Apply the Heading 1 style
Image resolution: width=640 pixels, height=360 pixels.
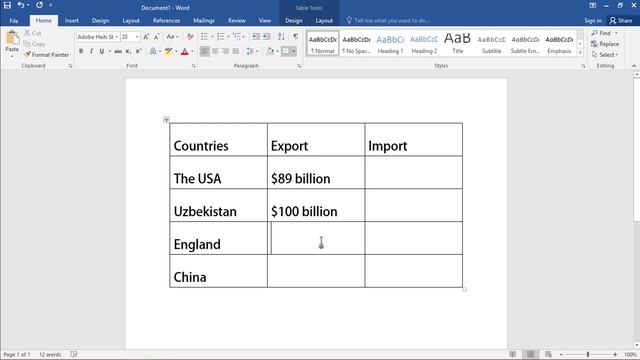[390, 44]
